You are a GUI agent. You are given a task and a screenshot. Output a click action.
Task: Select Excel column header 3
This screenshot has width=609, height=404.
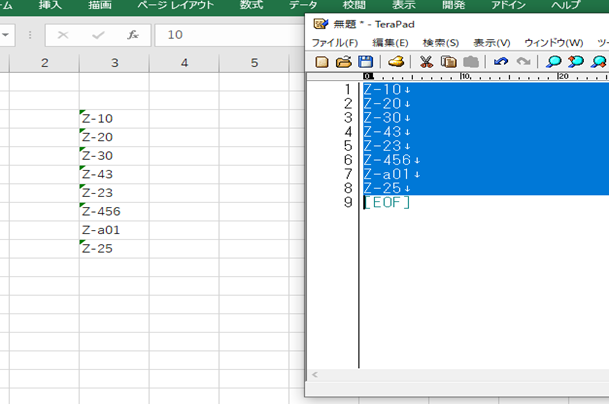coord(114,63)
